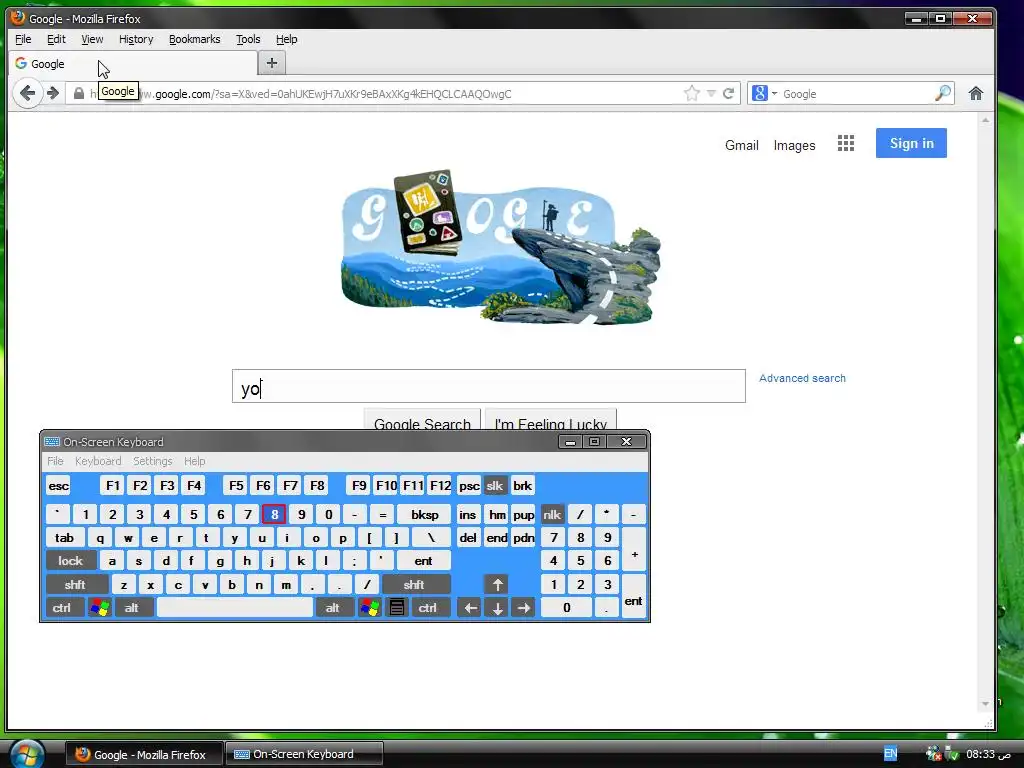1024x768 pixels.
Task: Open On-Screen Keyboard File menu
Action: pos(56,461)
